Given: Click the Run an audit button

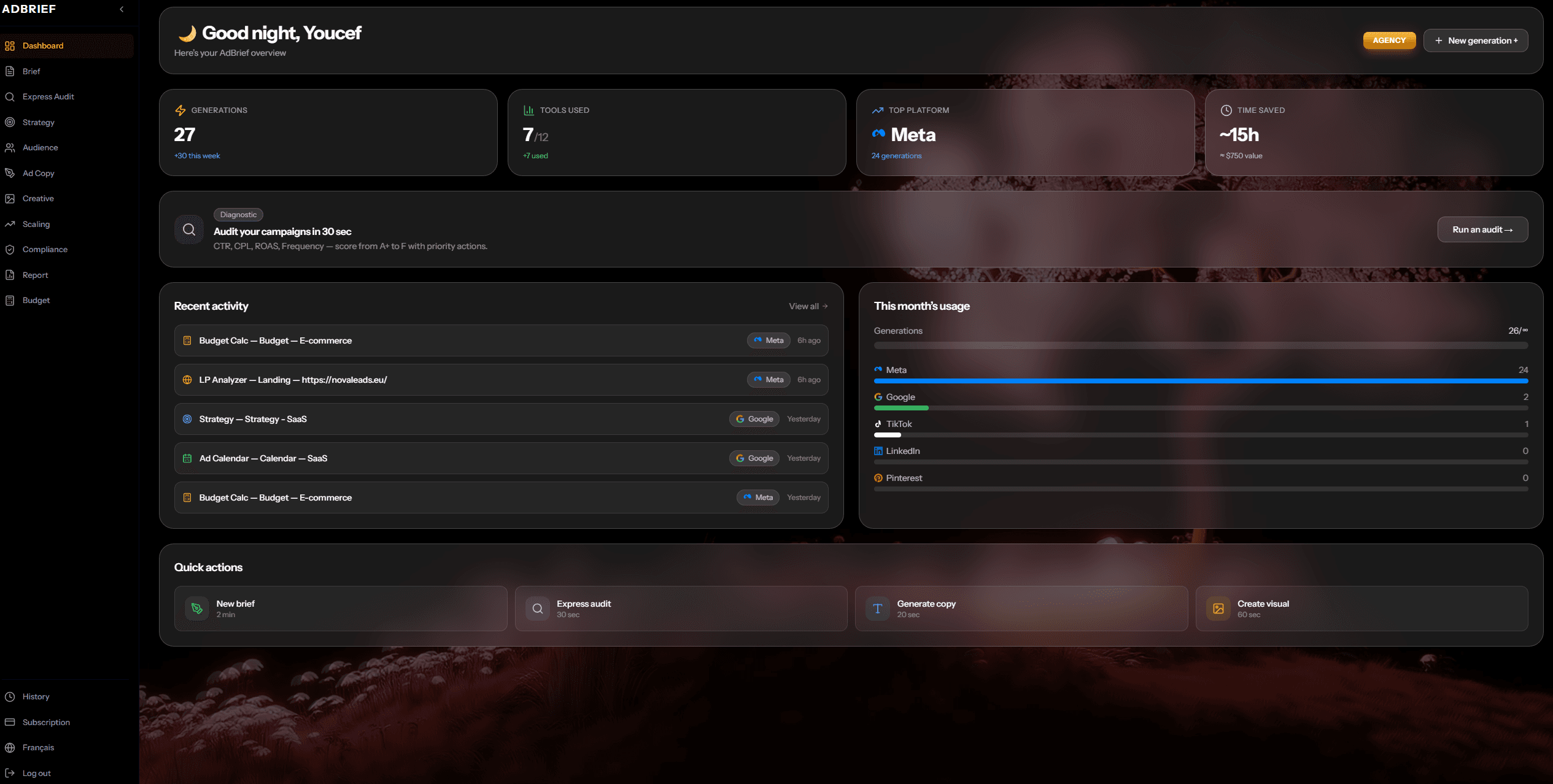Looking at the screenshot, I should (1482, 229).
